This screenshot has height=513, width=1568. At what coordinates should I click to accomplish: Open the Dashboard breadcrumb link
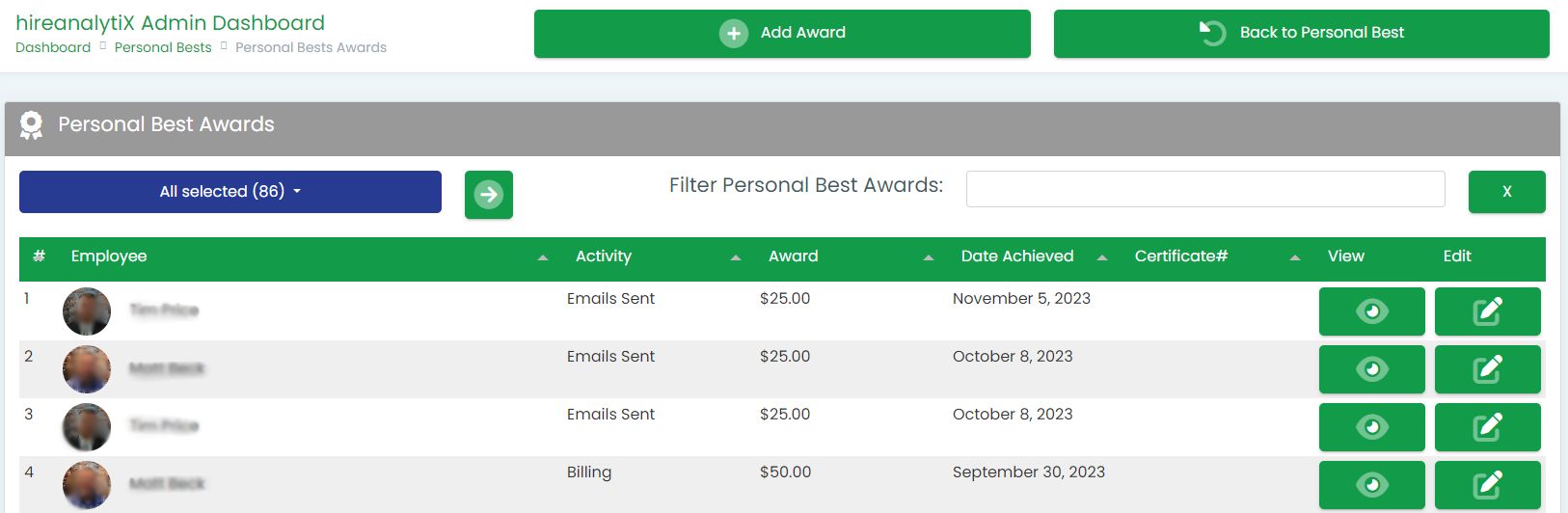click(53, 47)
